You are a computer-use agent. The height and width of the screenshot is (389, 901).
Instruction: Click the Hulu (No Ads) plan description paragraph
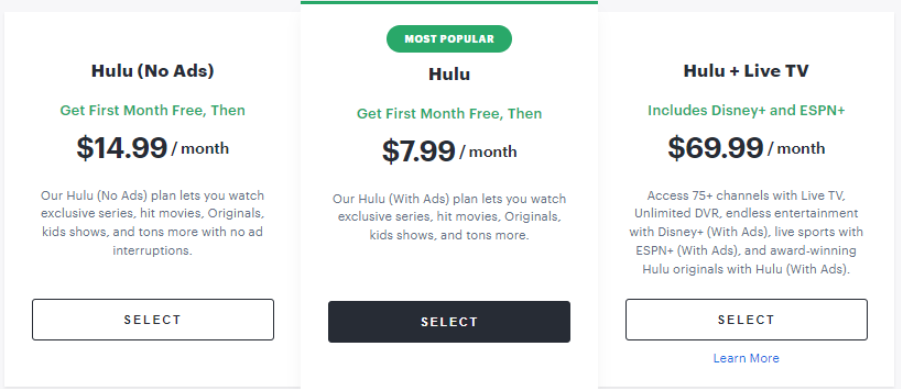pos(153,223)
